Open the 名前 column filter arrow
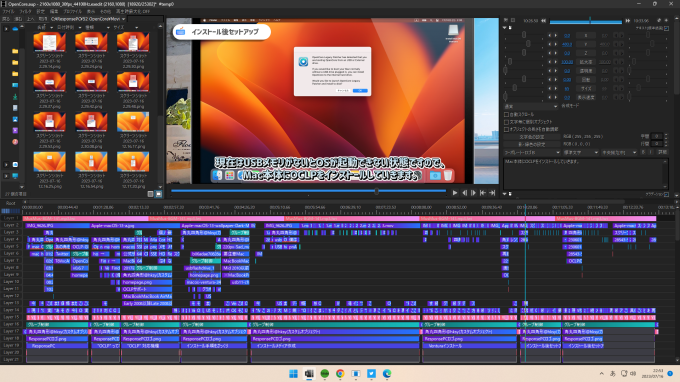Image resolution: width=680 pixels, height=382 pixels. pos(52,27)
